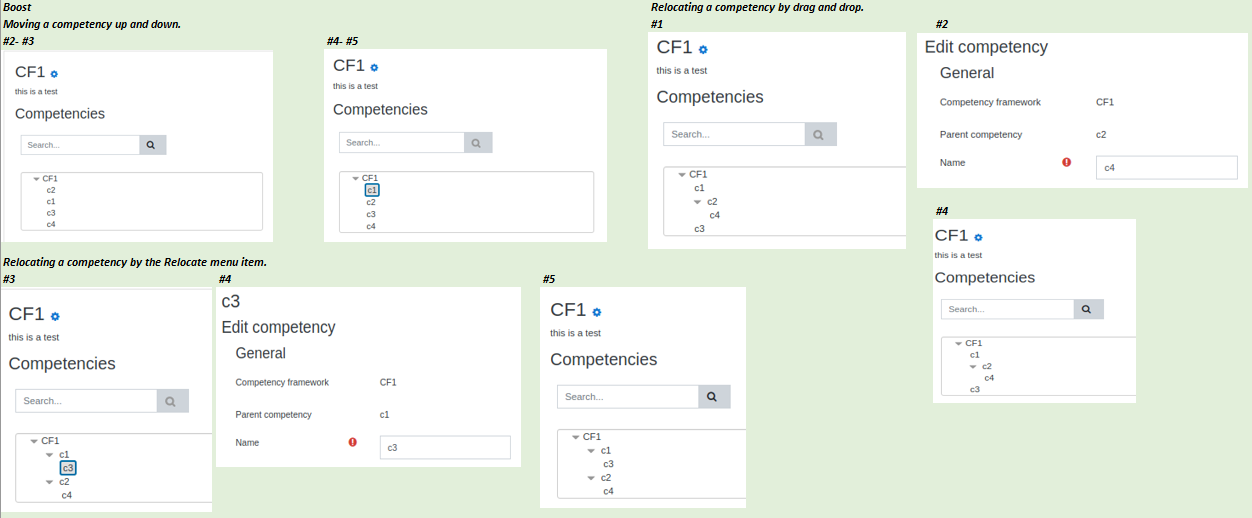Select the highlighted c1 competency in panel #4- #5
This screenshot has height=518, width=1252.
(371, 190)
